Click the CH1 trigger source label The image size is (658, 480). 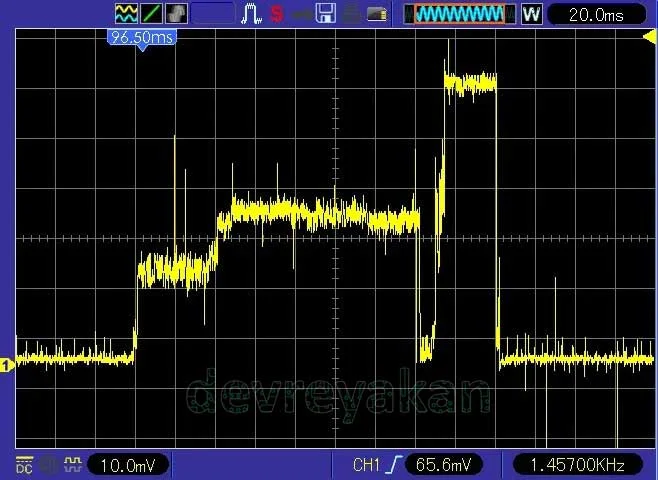[x=366, y=465]
